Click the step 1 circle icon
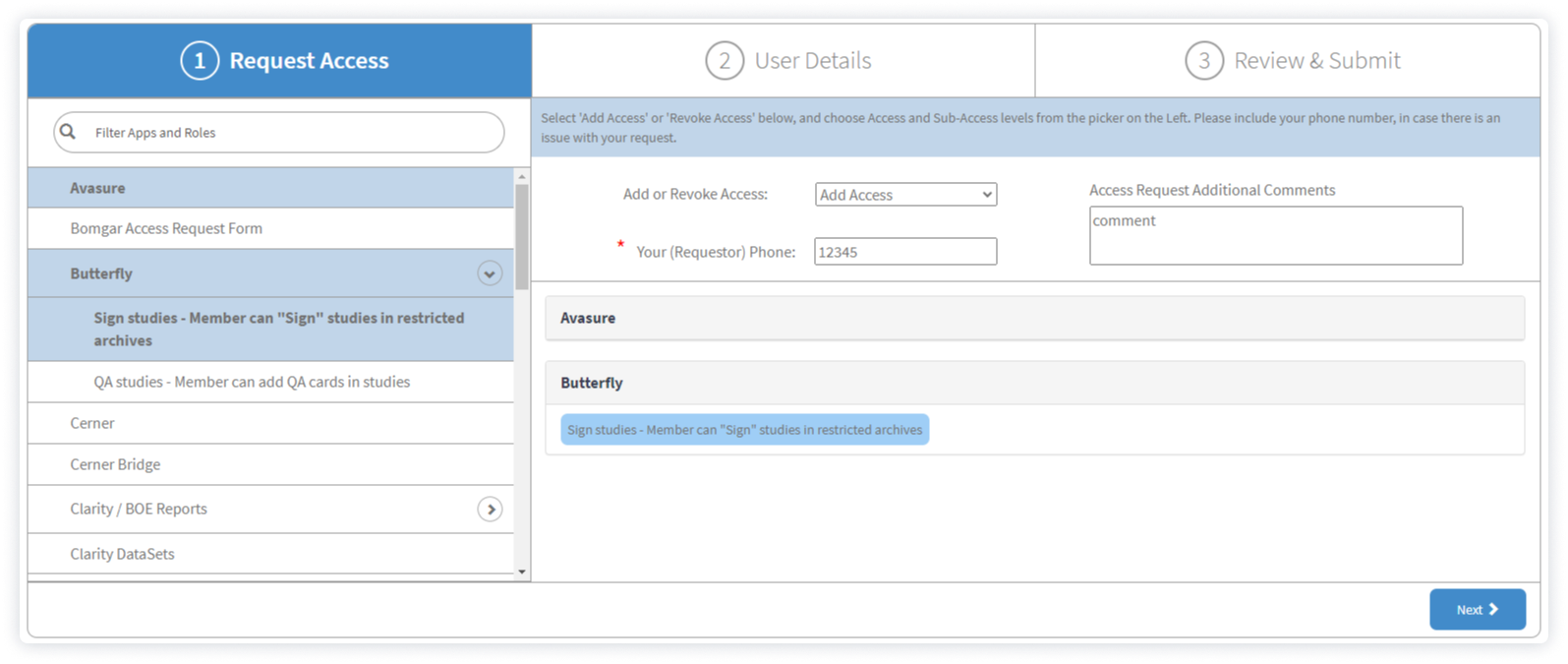Viewport: 1568px width, 664px height. [200, 61]
